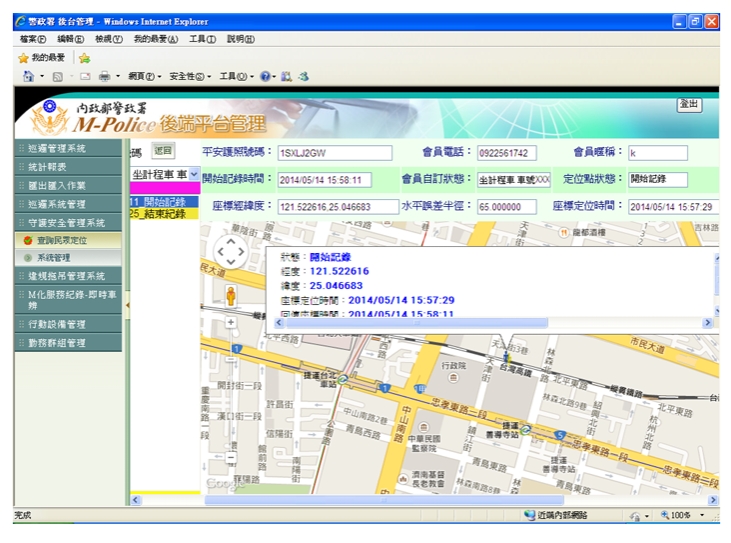This screenshot has height=543, width=731.
Task: Click the page bottom horizontal scrollbar thumb
Action: point(384,500)
